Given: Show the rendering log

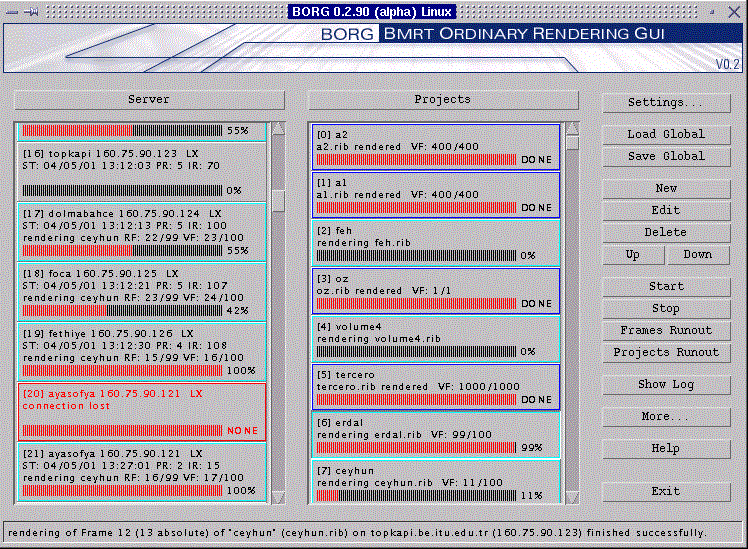Looking at the screenshot, I should click(665, 384).
